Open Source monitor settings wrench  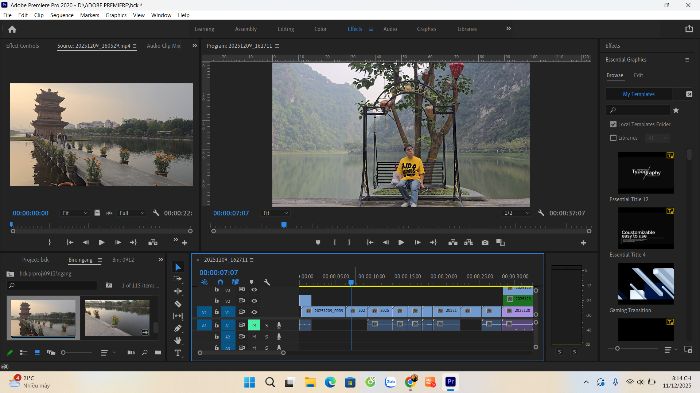coord(156,213)
